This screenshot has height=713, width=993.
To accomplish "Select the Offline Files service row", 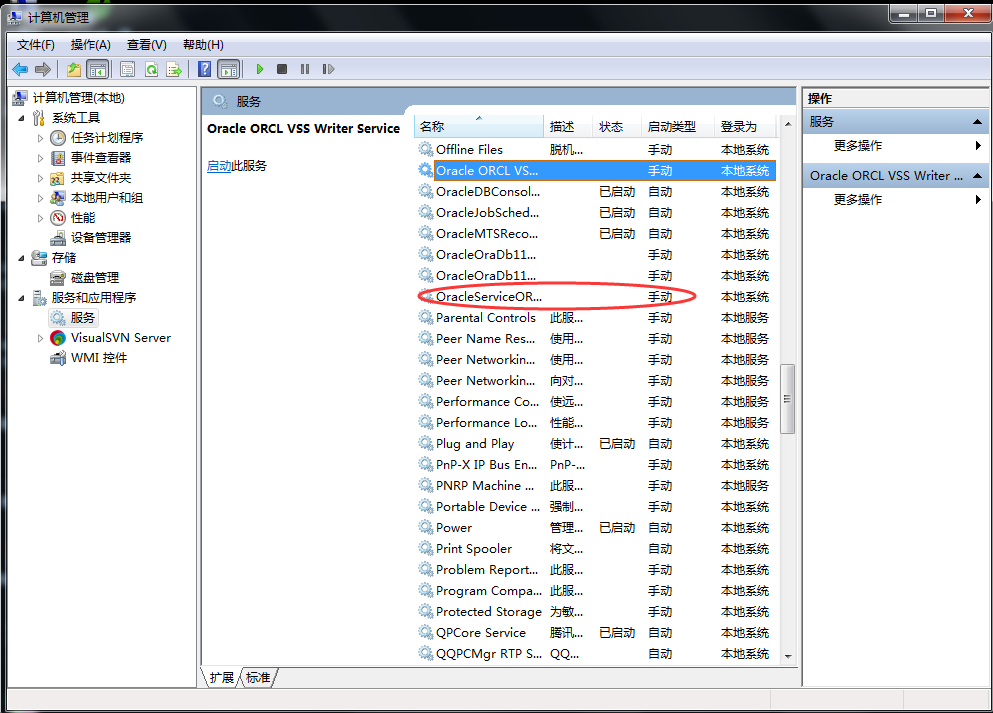I will (596, 149).
